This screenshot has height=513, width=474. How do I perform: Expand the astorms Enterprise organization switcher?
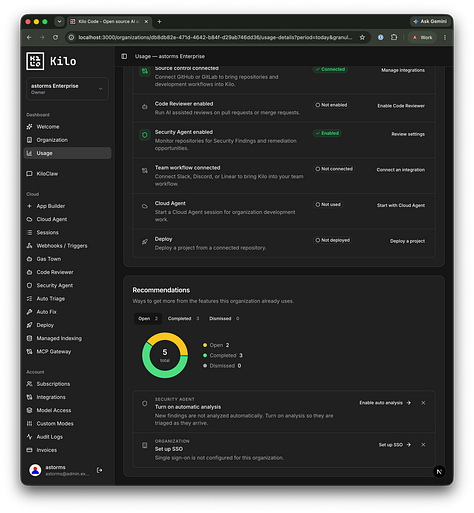(67, 89)
